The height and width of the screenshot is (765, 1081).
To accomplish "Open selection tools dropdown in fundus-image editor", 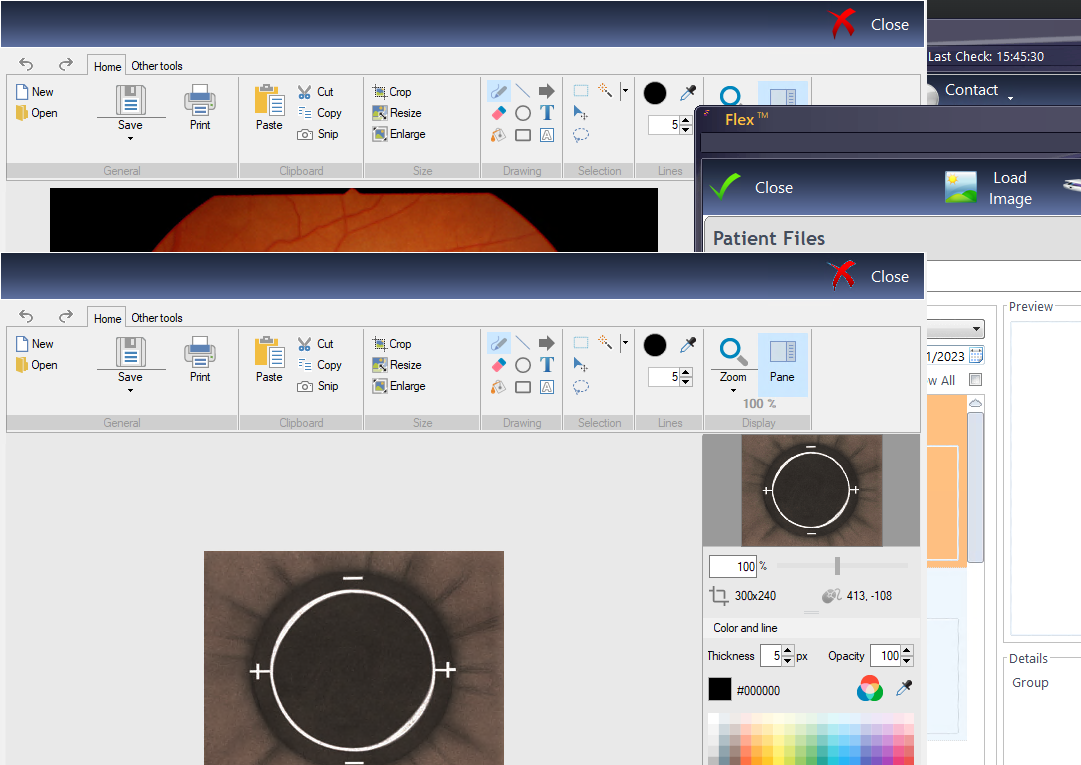I will click(x=625, y=90).
